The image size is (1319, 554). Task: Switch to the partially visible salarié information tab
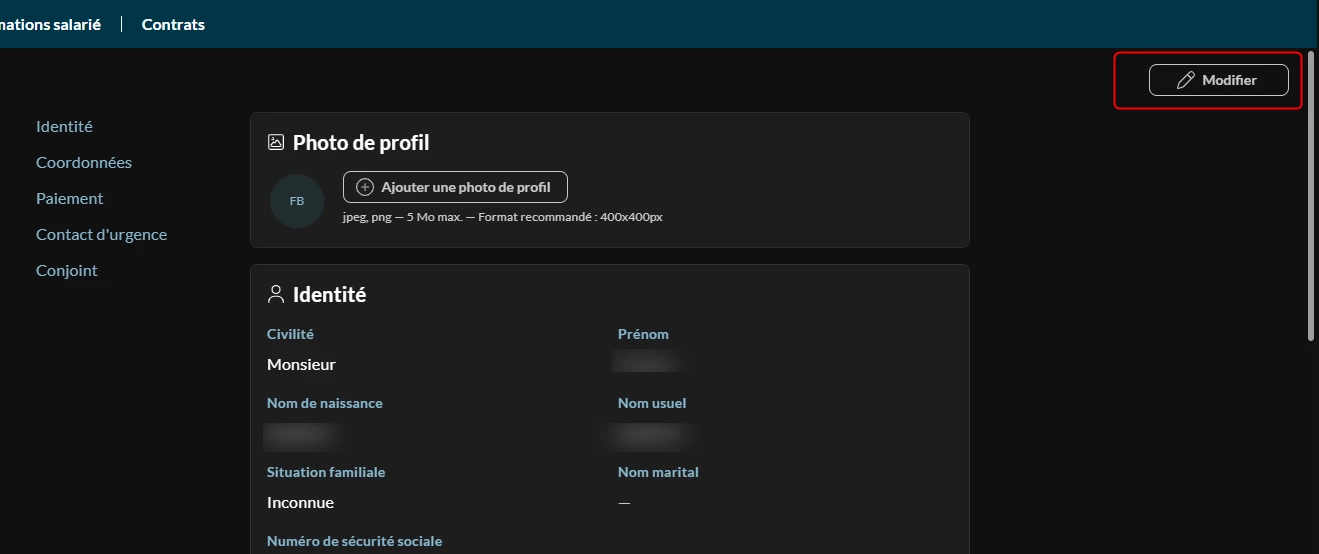pos(50,24)
